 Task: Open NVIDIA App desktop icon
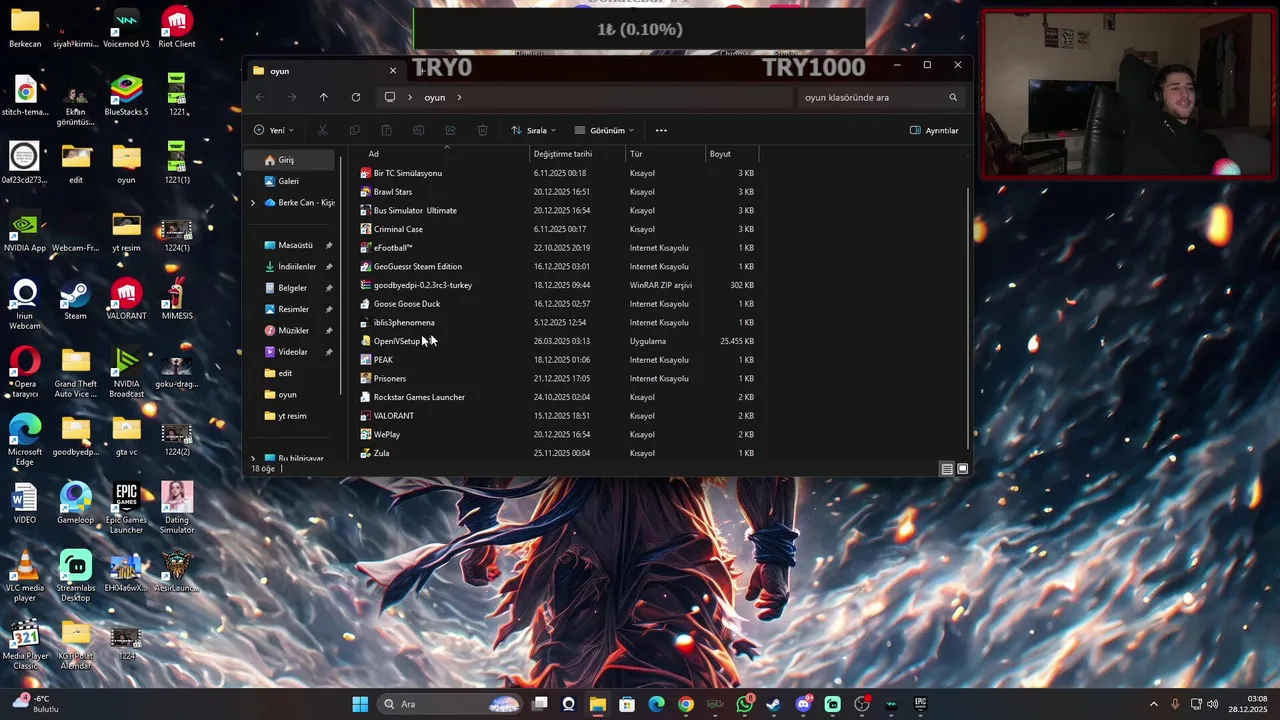25,233
